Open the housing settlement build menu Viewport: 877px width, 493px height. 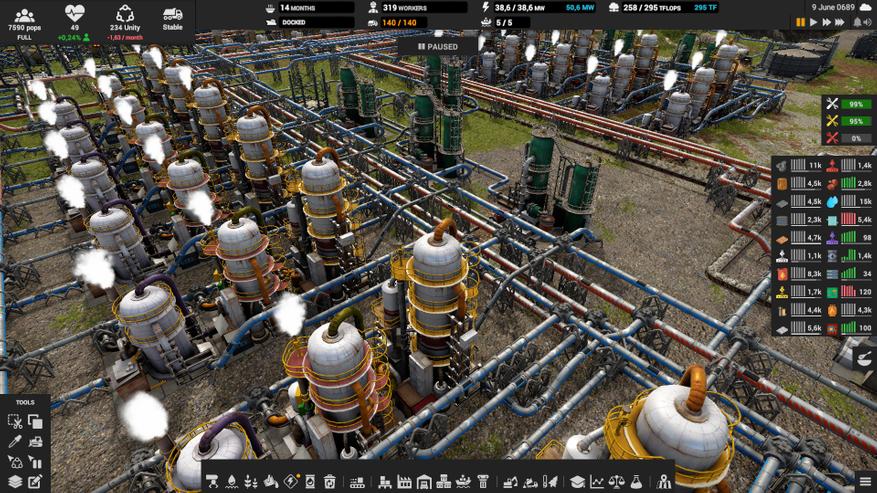(x=444, y=481)
